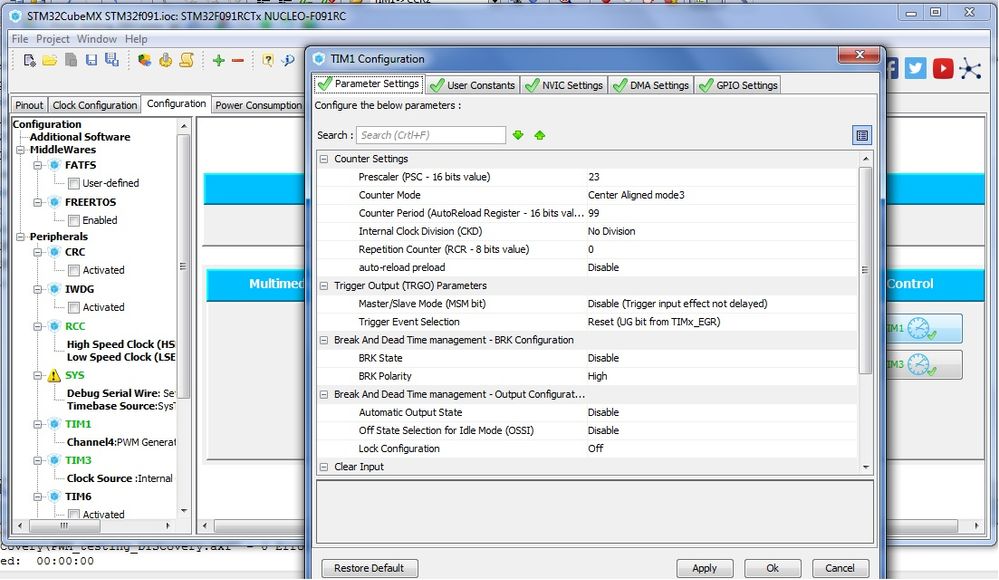Image resolution: width=999 pixels, height=580 pixels.
Task: Tick Activated under IWDG
Action: tap(74, 308)
